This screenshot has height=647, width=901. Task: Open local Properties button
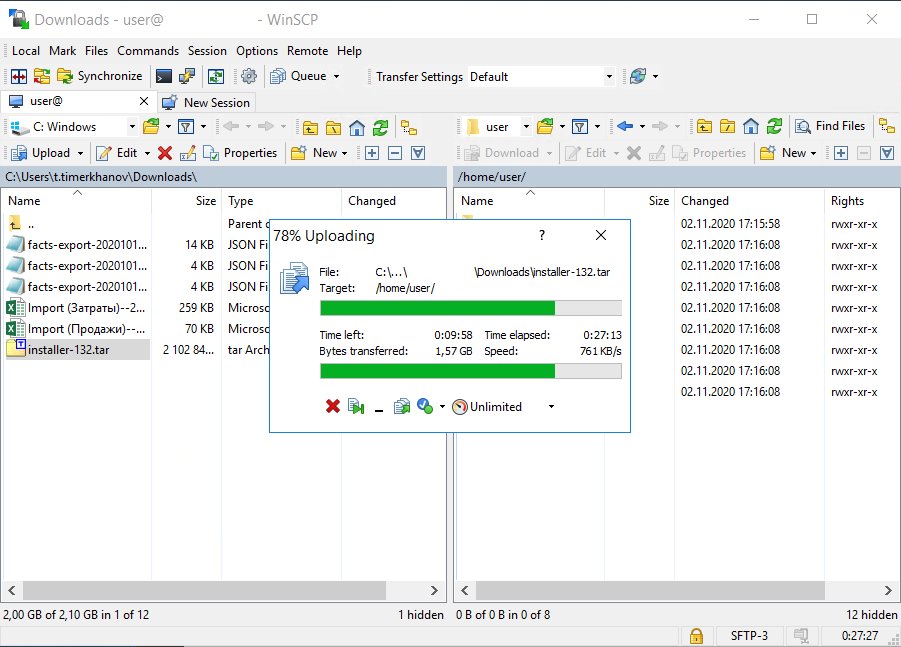[x=240, y=153]
